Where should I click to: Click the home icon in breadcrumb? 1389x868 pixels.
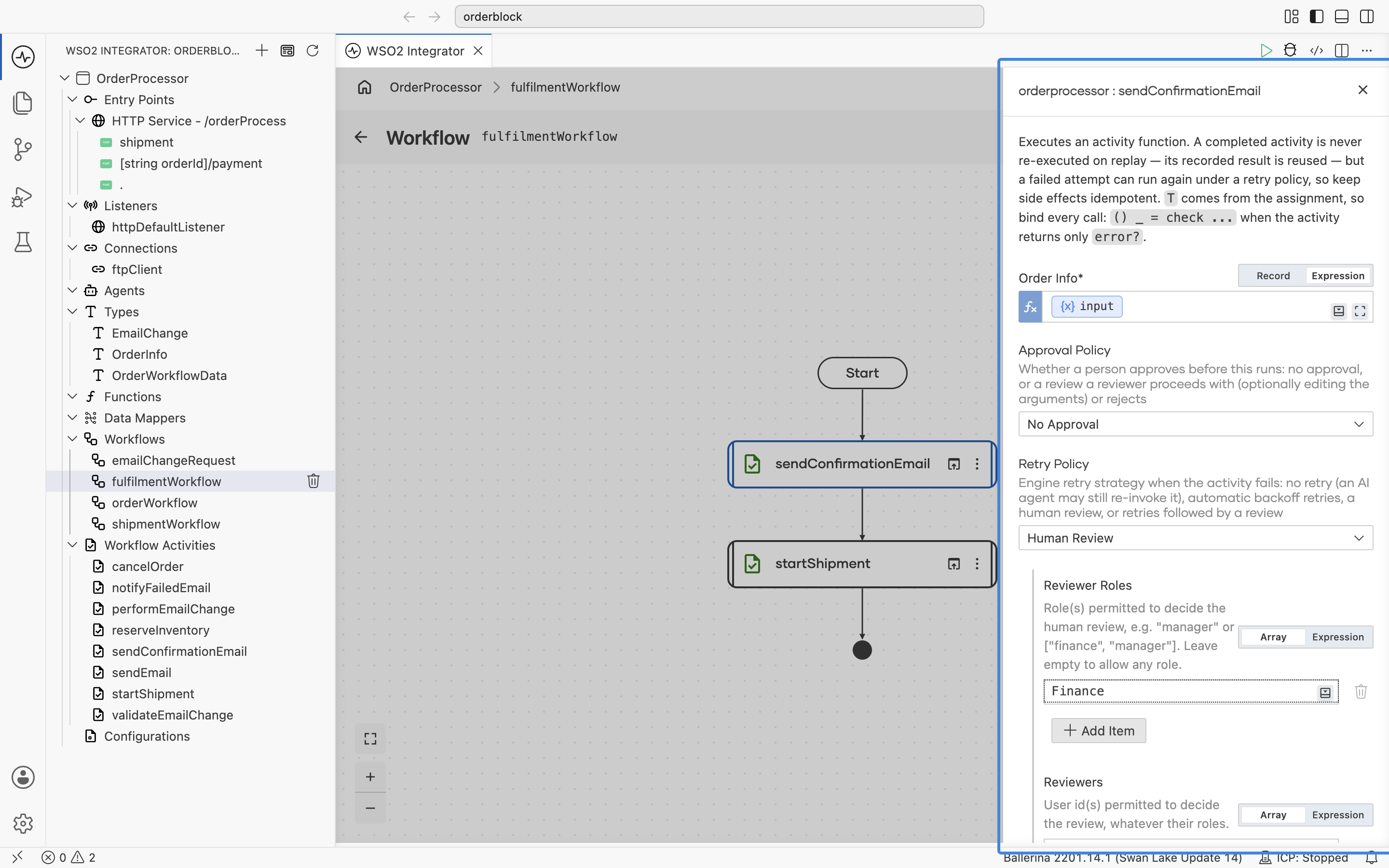[x=365, y=87]
